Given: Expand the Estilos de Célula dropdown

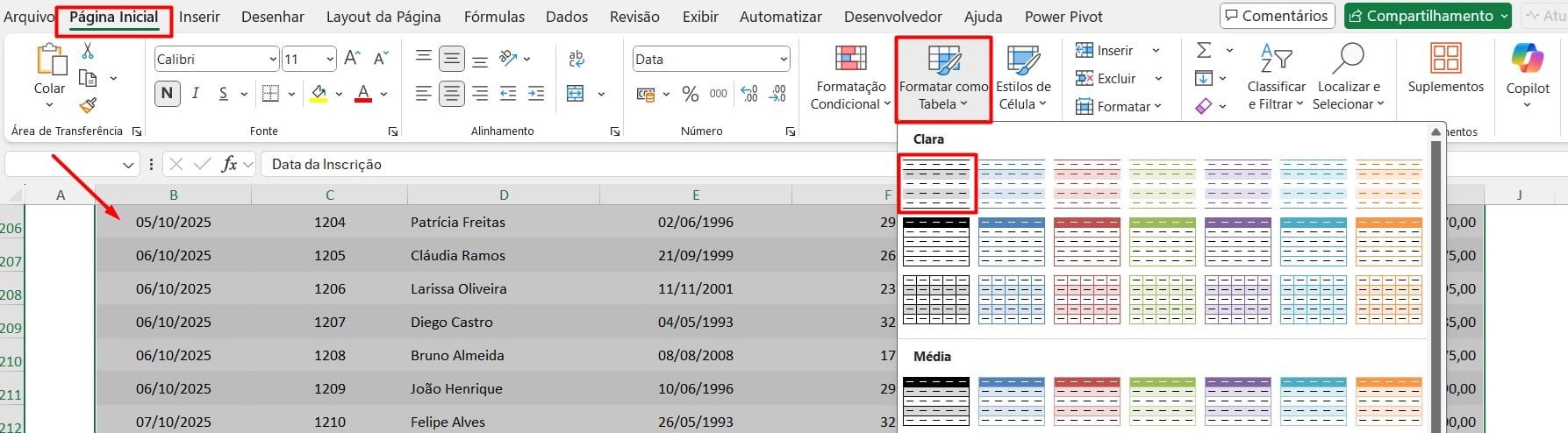Looking at the screenshot, I should pos(1023,78).
